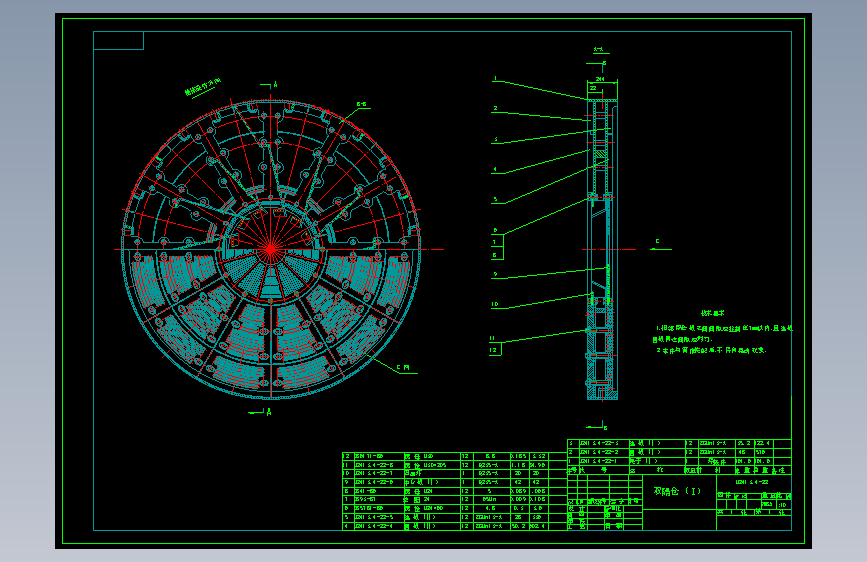The image size is (867, 562).
Task: Click the A-A section title above side view
Action: click(x=598, y=50)
